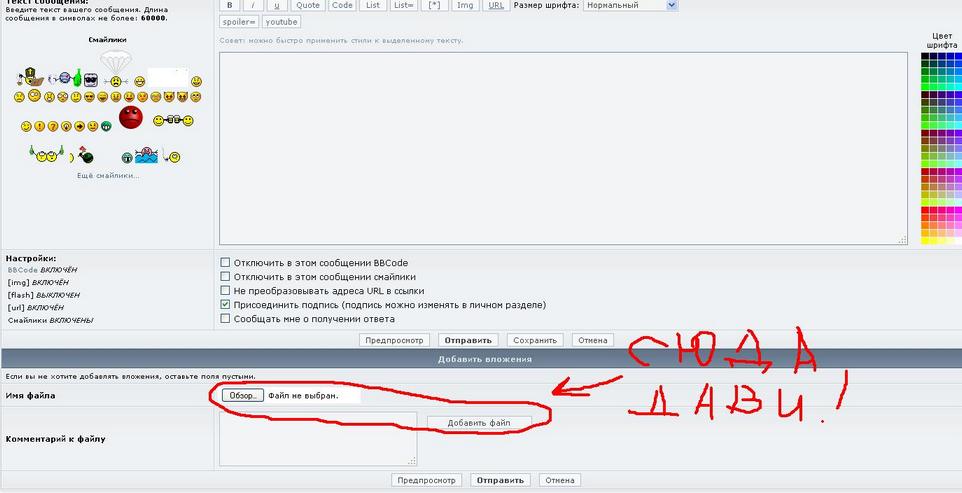Insert the orange arrow smiley
Viewport: 962px width, 493px height.
[x=79, y=126]
